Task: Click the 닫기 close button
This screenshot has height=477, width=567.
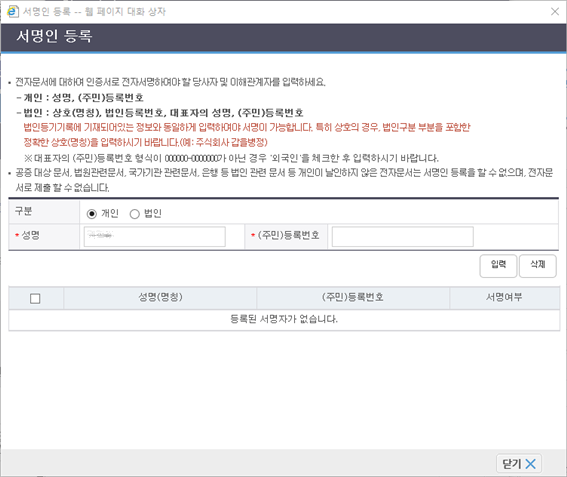Action: pyautogui.click(x=519, y=463)
